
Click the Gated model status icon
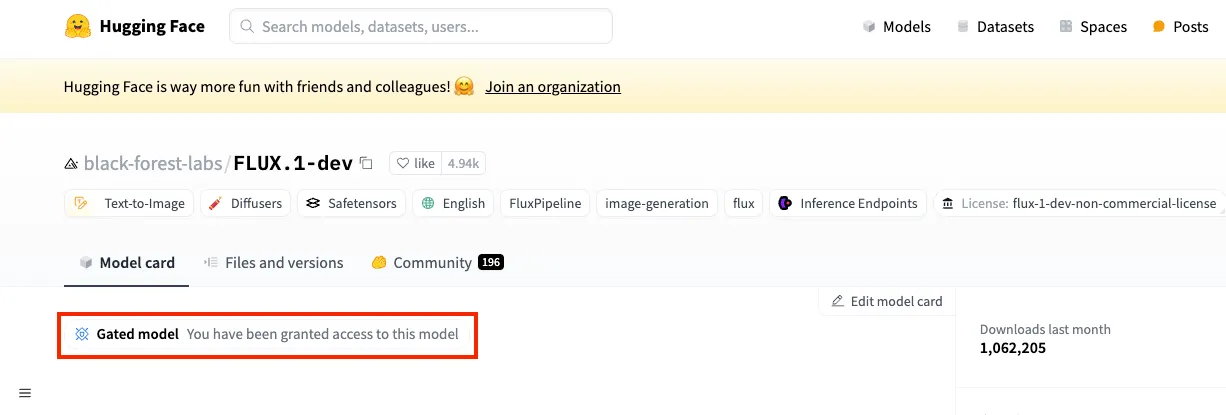[82, 334]
